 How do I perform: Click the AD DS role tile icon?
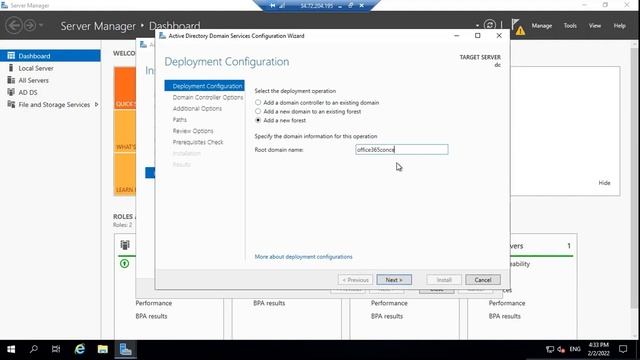[x=125, y=245]
